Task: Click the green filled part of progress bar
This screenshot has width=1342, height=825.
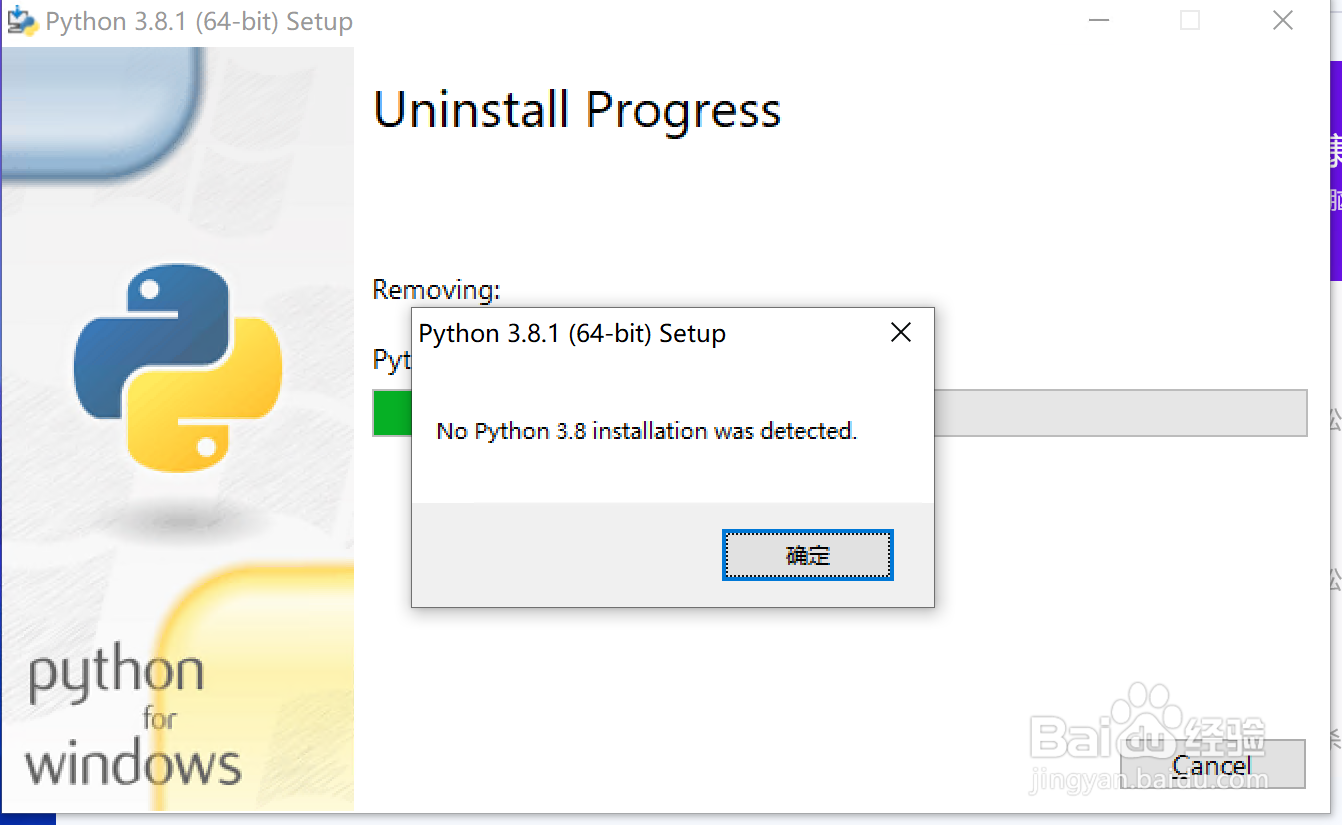Action: pyautogui.click(x=391, y=413)
